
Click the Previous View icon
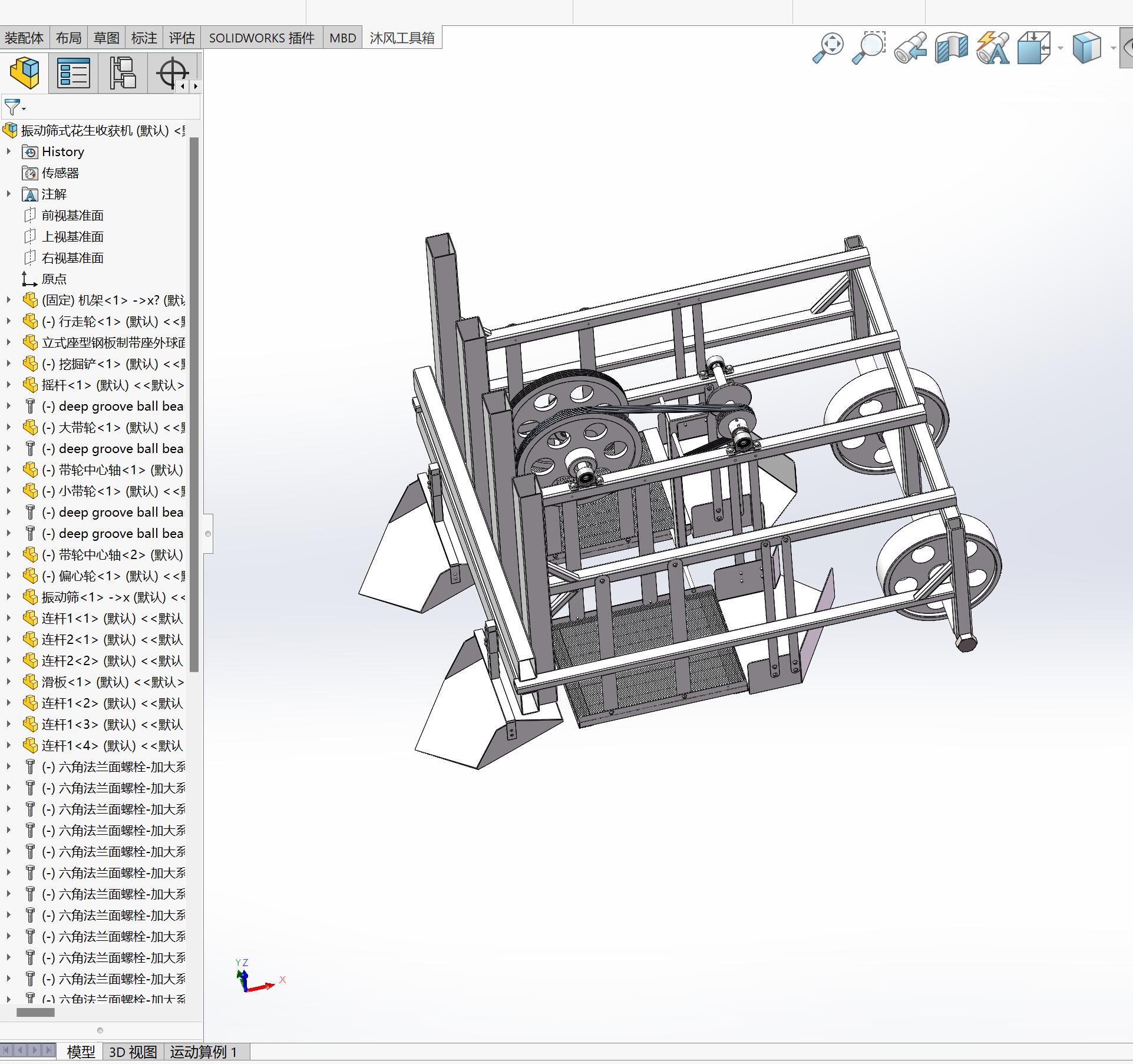(910, 48)
